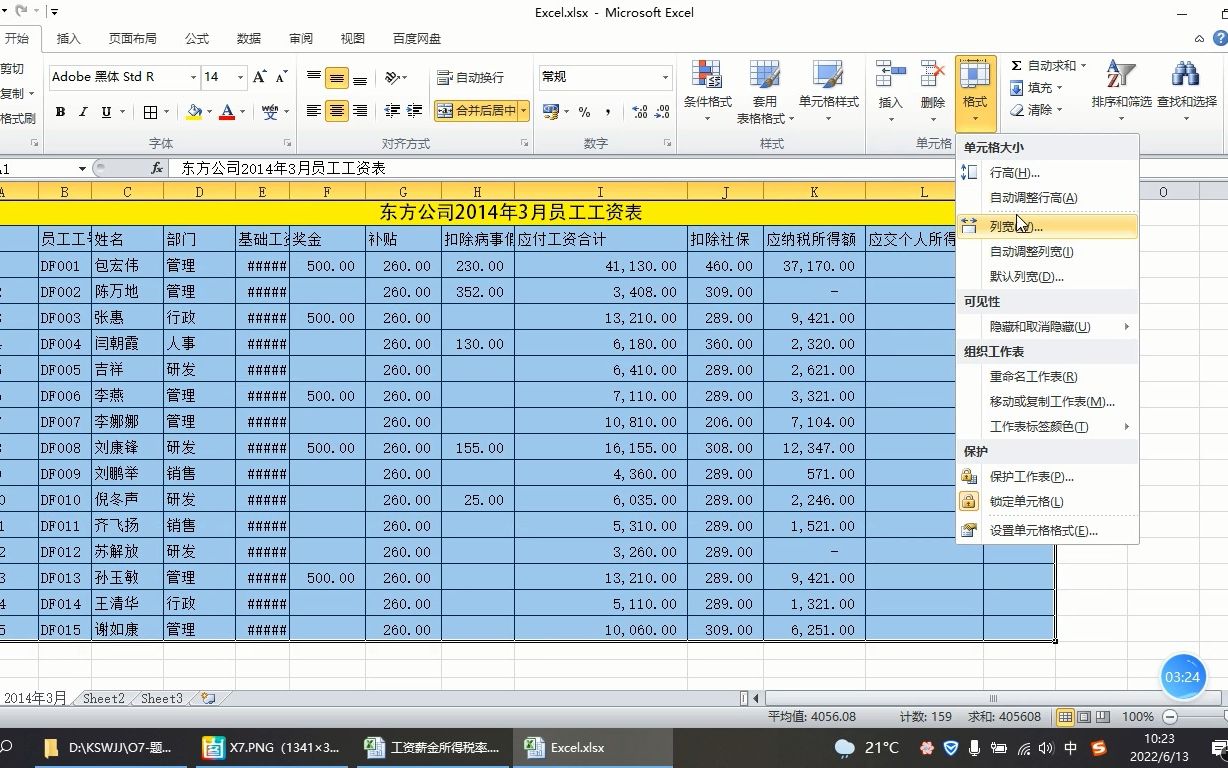The image size is (1228, 768).
Task: Open the 工资薪金所得税率 taskbar window
Action: coord(433,747)
